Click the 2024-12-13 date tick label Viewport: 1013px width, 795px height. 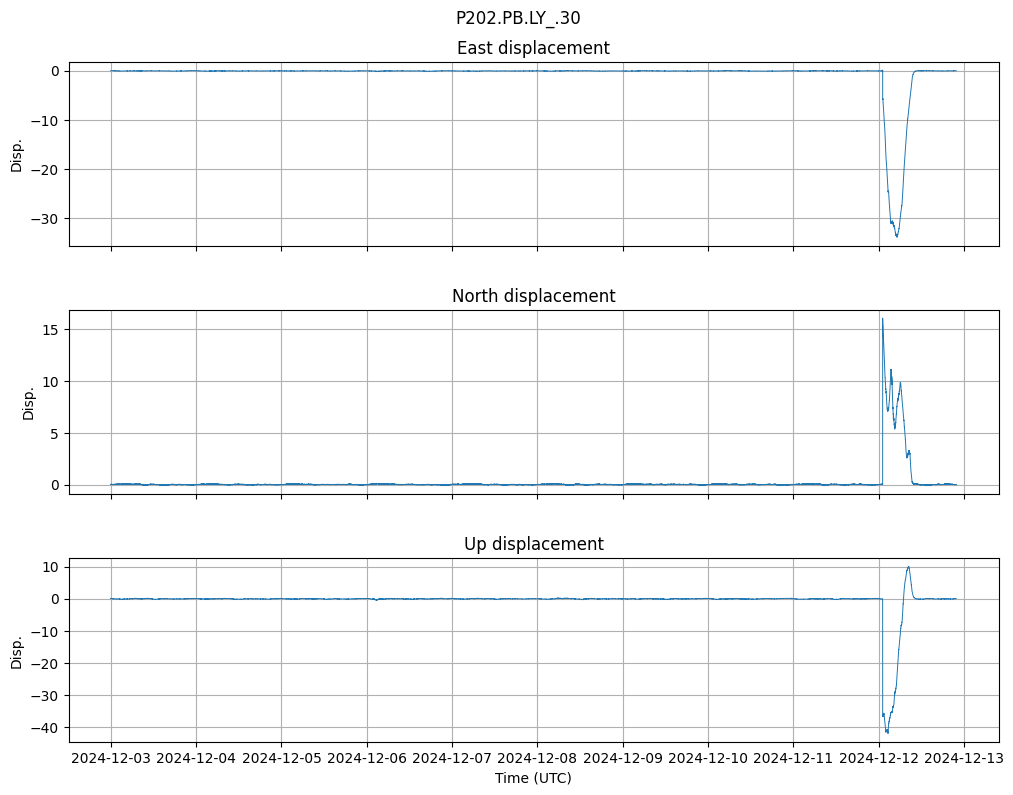click(964, 758)
